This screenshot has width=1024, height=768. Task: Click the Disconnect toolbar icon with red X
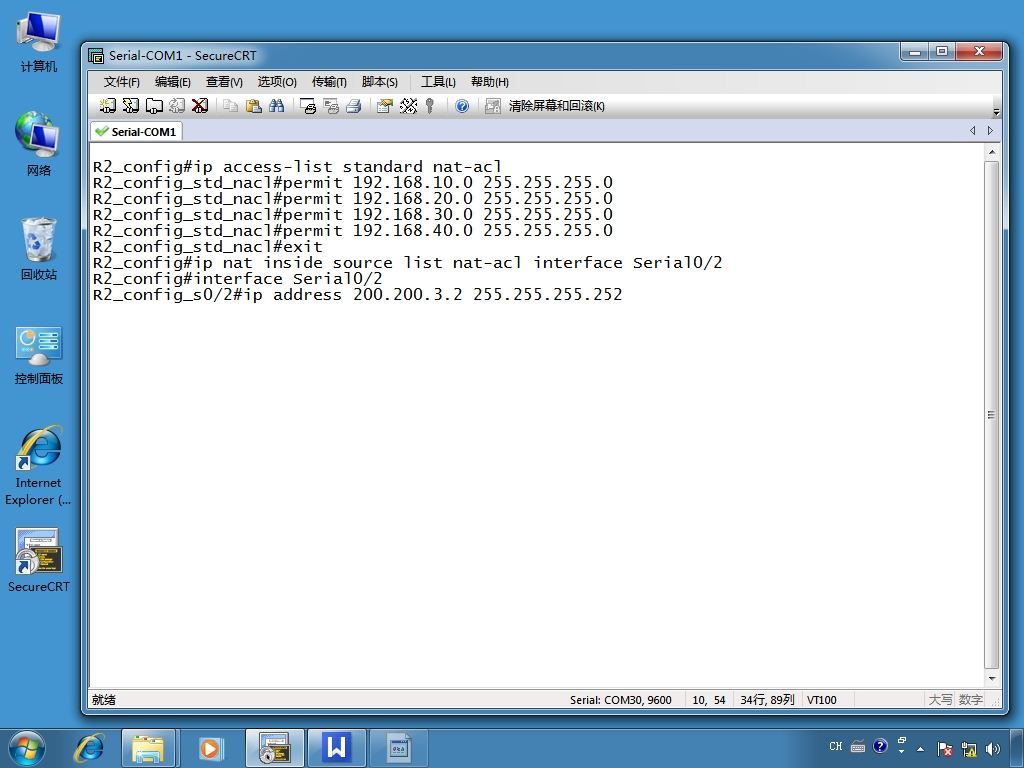coord(199,106)
